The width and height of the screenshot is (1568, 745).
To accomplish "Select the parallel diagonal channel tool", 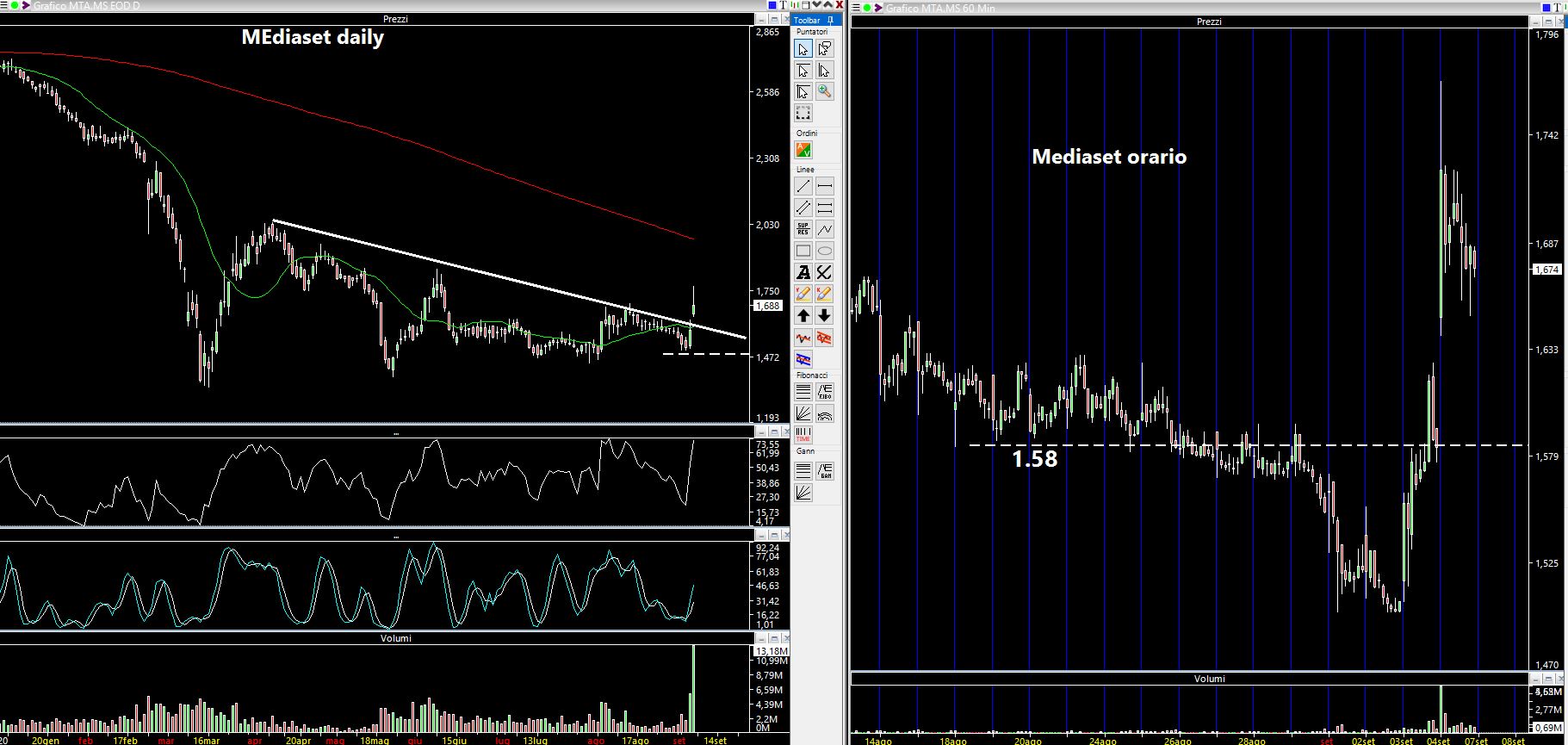I will coord(803,208).
